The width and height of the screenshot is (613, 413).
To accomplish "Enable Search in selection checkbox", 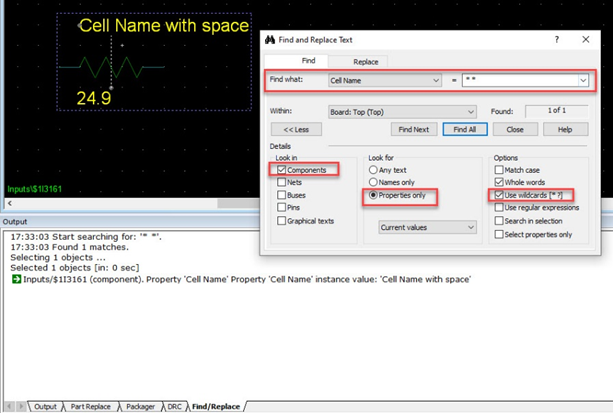I will coord(499,221).
